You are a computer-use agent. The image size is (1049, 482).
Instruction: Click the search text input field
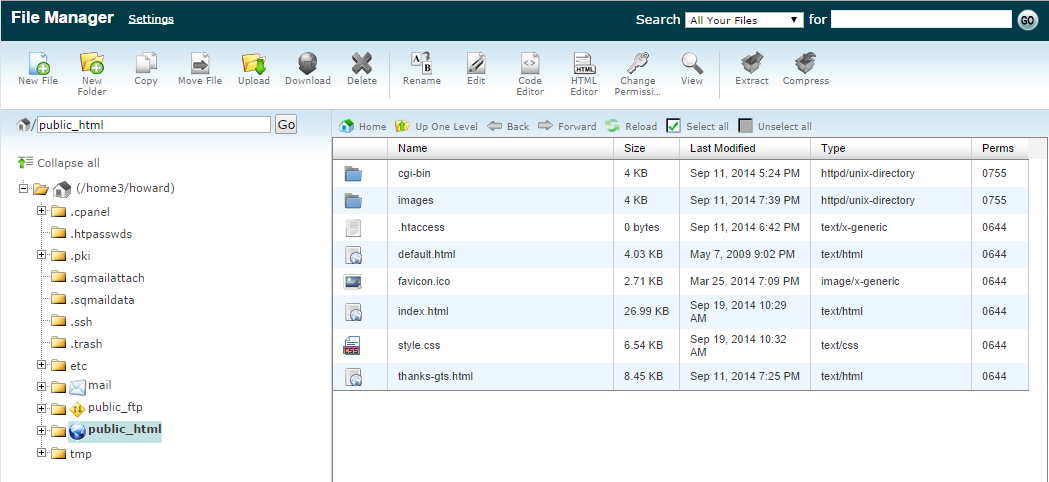click(921, 20)
